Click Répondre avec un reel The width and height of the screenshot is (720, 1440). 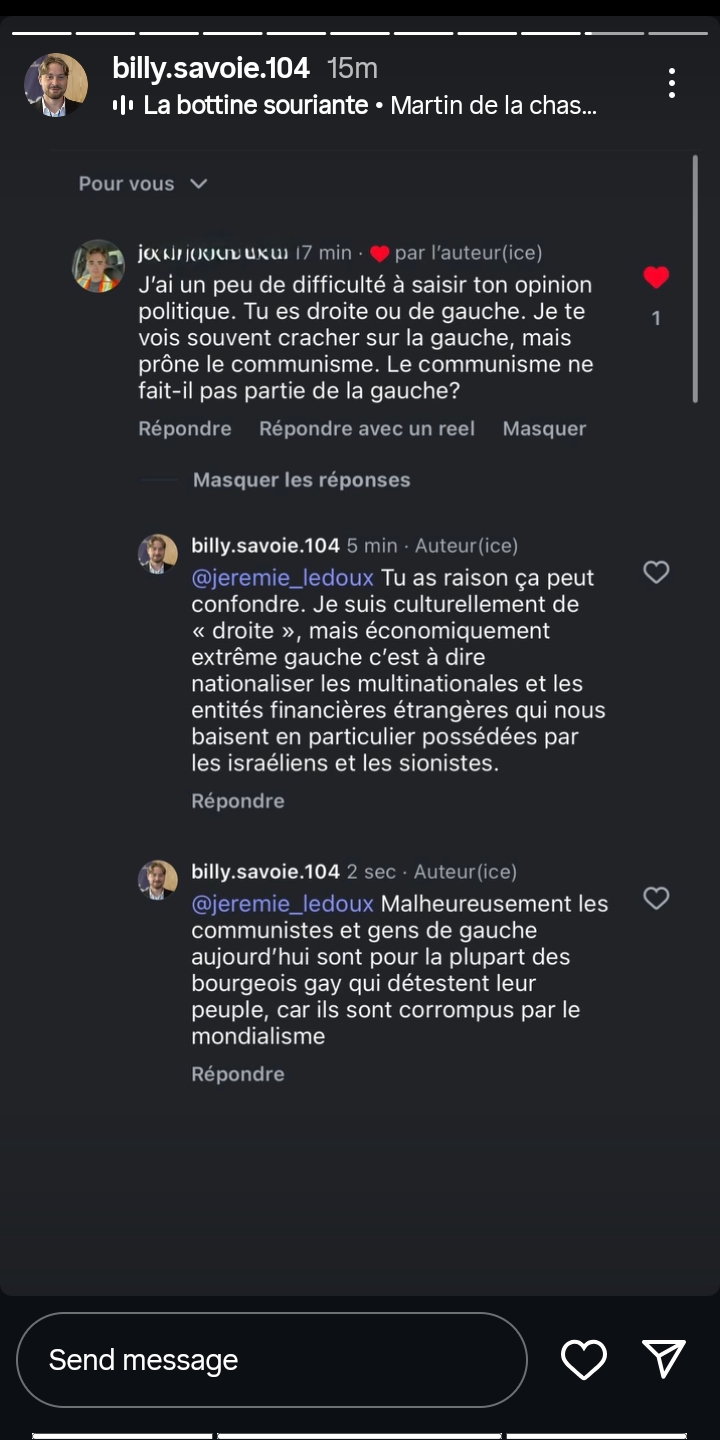(x=366, y=428)
